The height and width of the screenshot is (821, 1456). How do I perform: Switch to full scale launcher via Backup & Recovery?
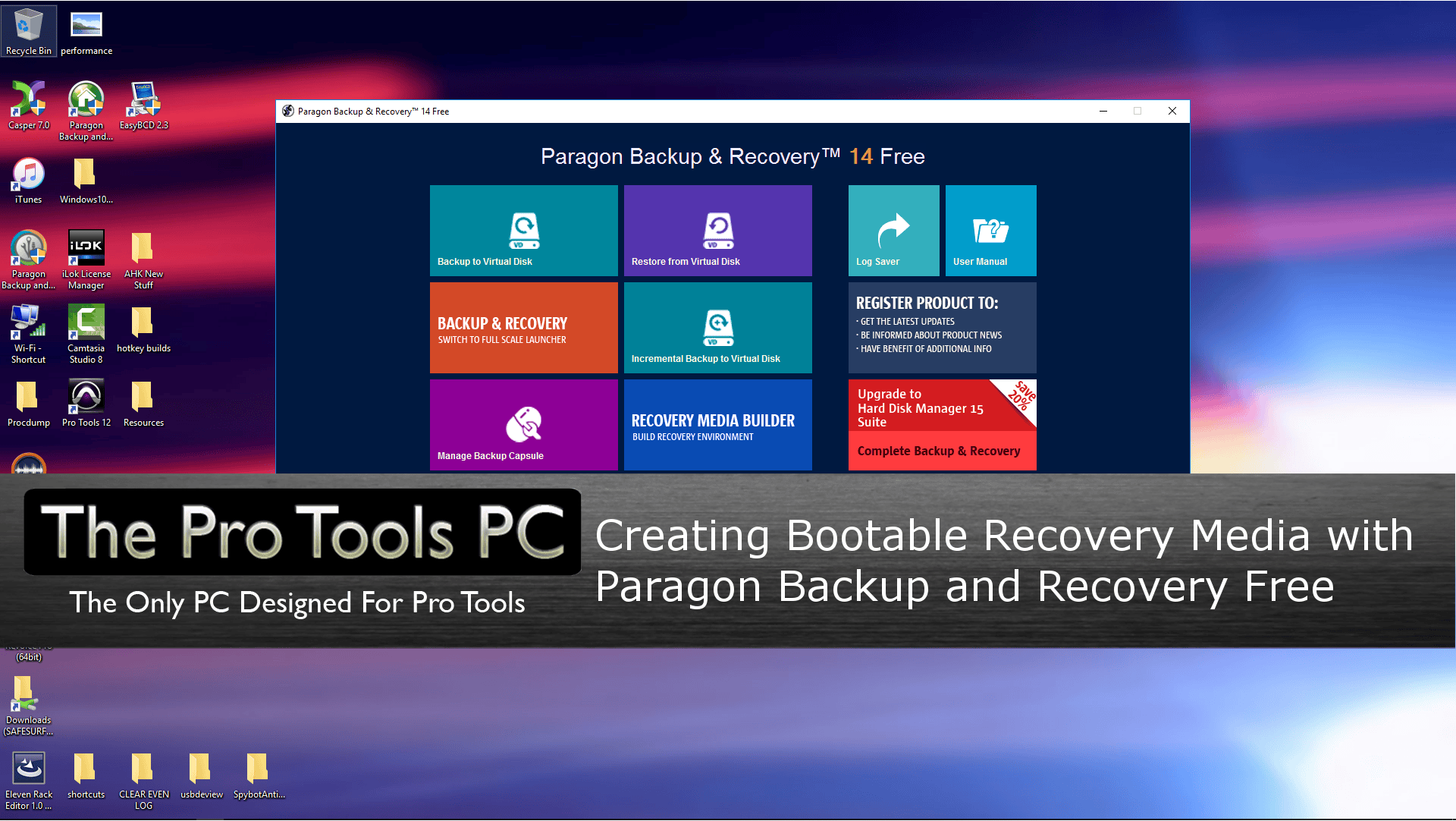pos(524,328)
